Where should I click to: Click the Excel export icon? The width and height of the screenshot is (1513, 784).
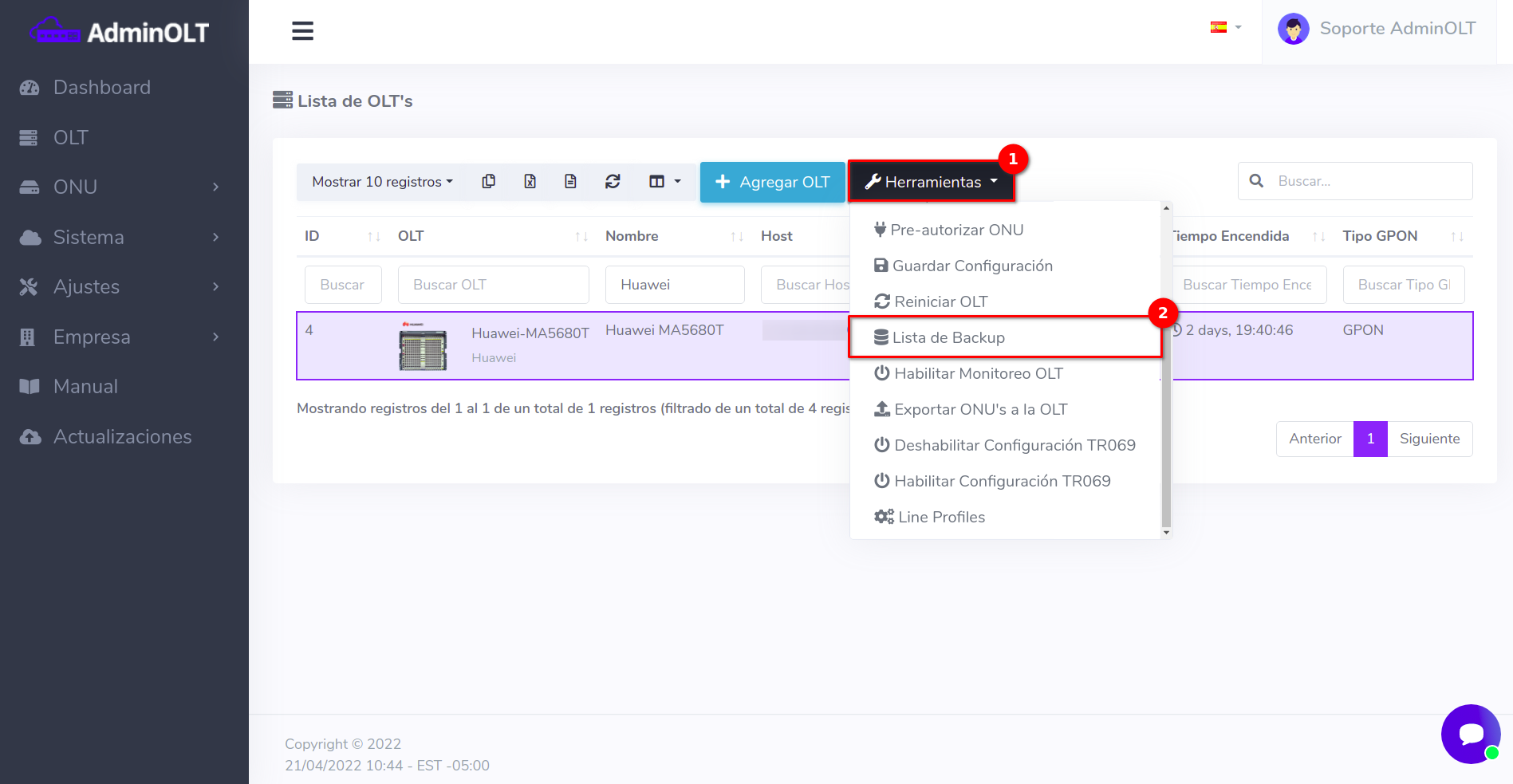530,182
